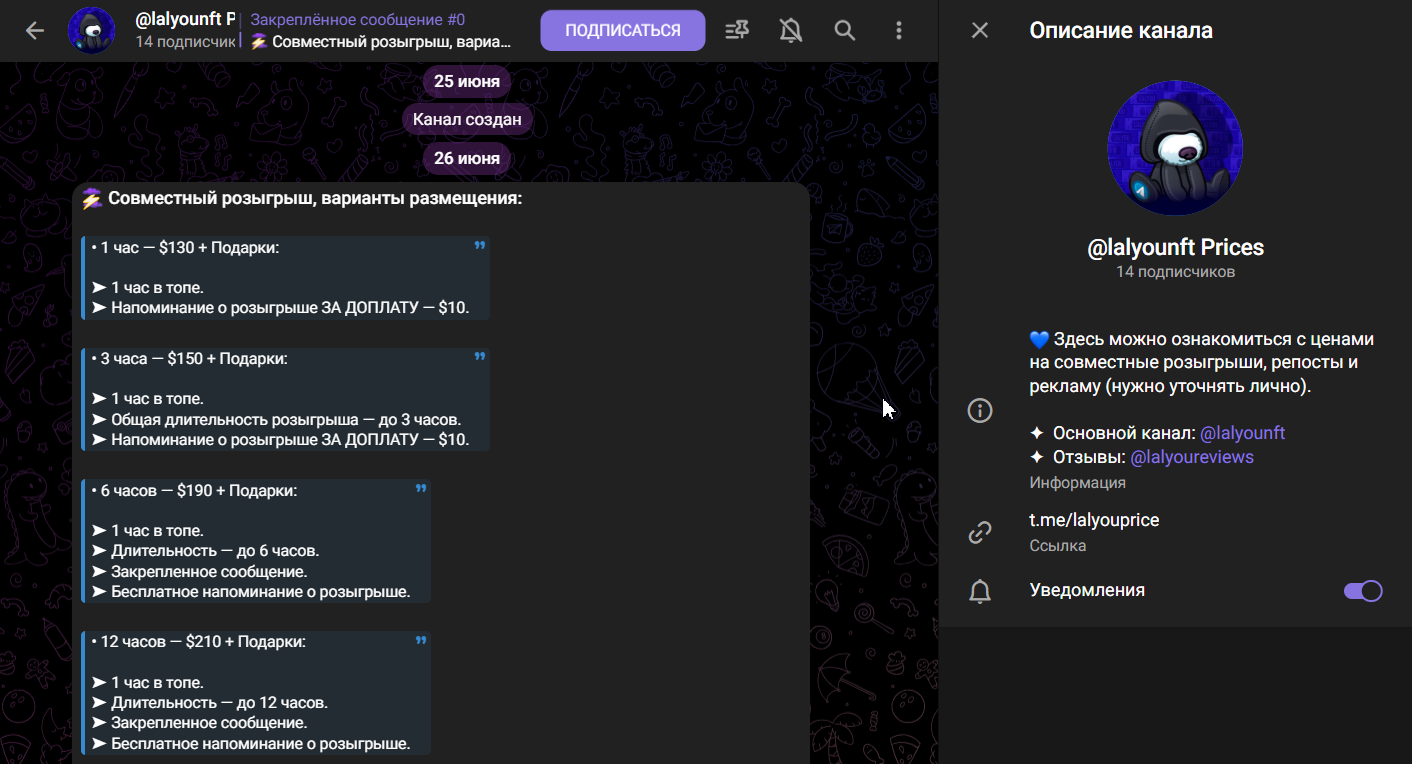
Task: Open @lalyounft main channel link
Action: click(1242, 433)
